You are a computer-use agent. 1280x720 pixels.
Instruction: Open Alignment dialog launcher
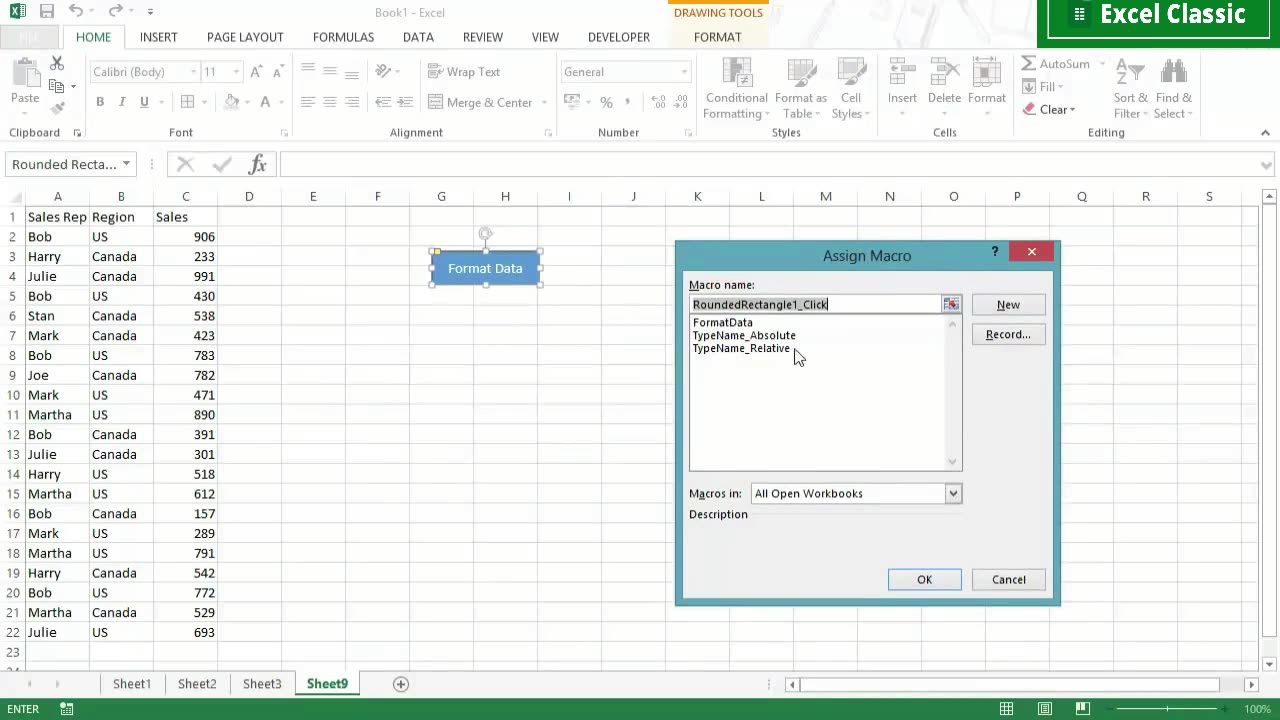tap(547, 133)
